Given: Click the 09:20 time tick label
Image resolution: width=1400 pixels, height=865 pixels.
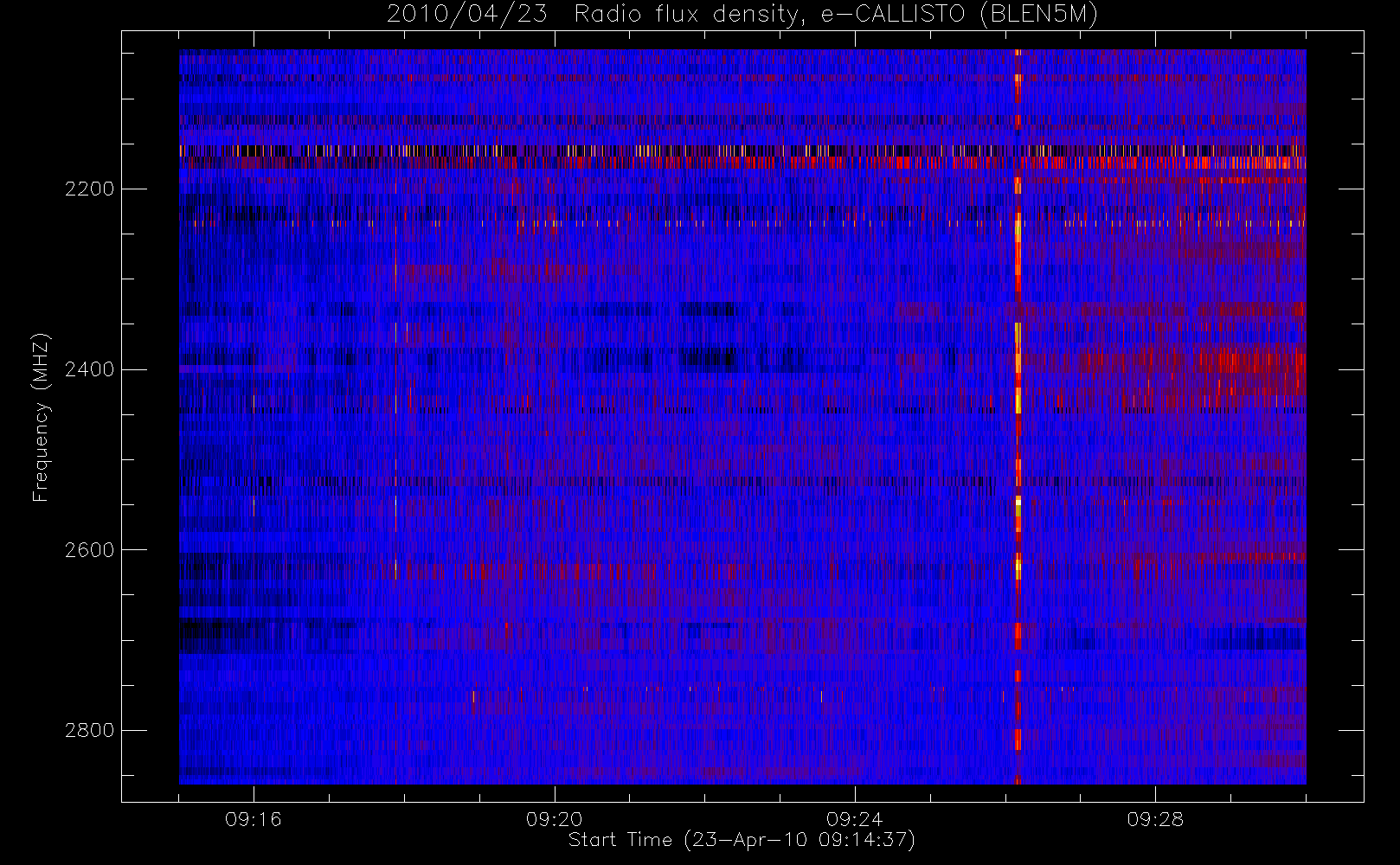Looking at the screenshot, I should pyautogui.click(x=555, y=819).
